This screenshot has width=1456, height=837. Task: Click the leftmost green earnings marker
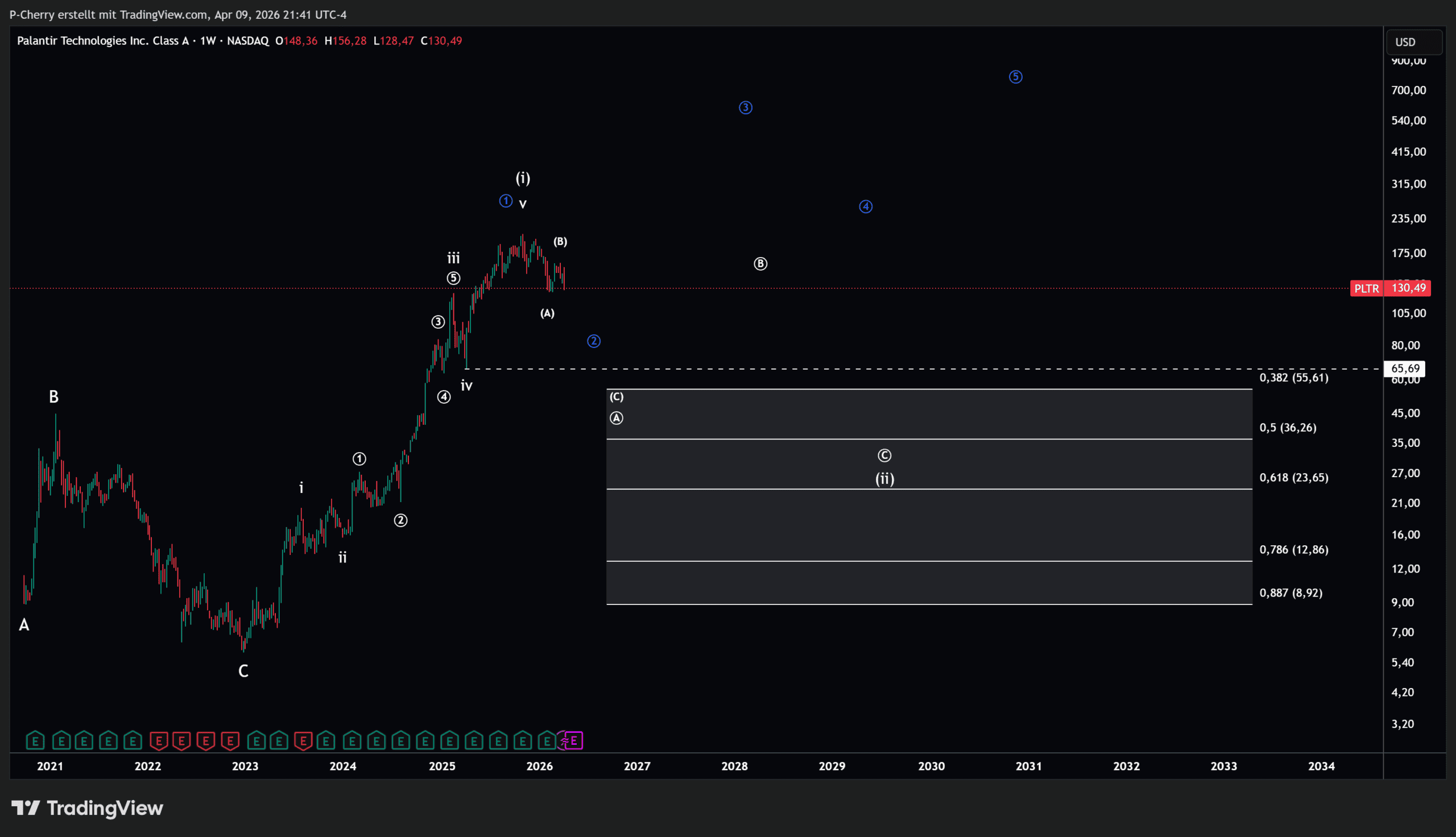click(x=35, y=740)
